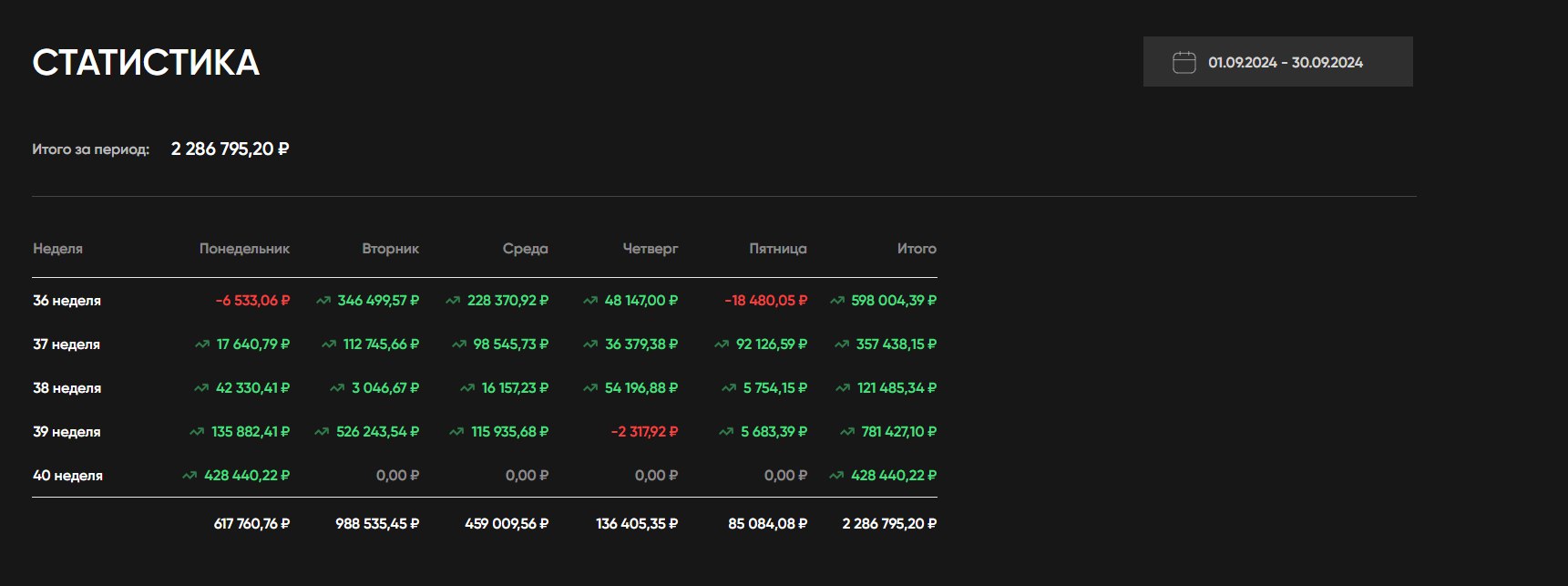Viewport: 1568px width, 586px height.
Task: Select the Вторник column header
Action: 390,249
